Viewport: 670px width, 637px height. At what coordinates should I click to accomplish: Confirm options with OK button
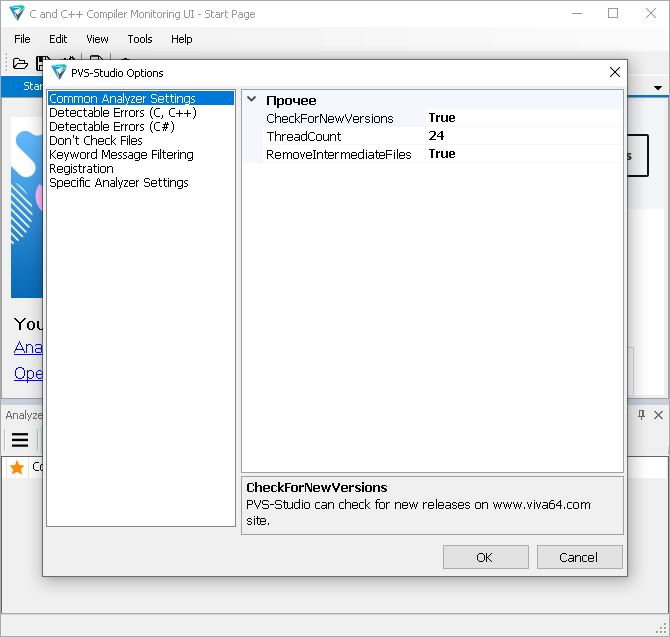tap(485, 557)
